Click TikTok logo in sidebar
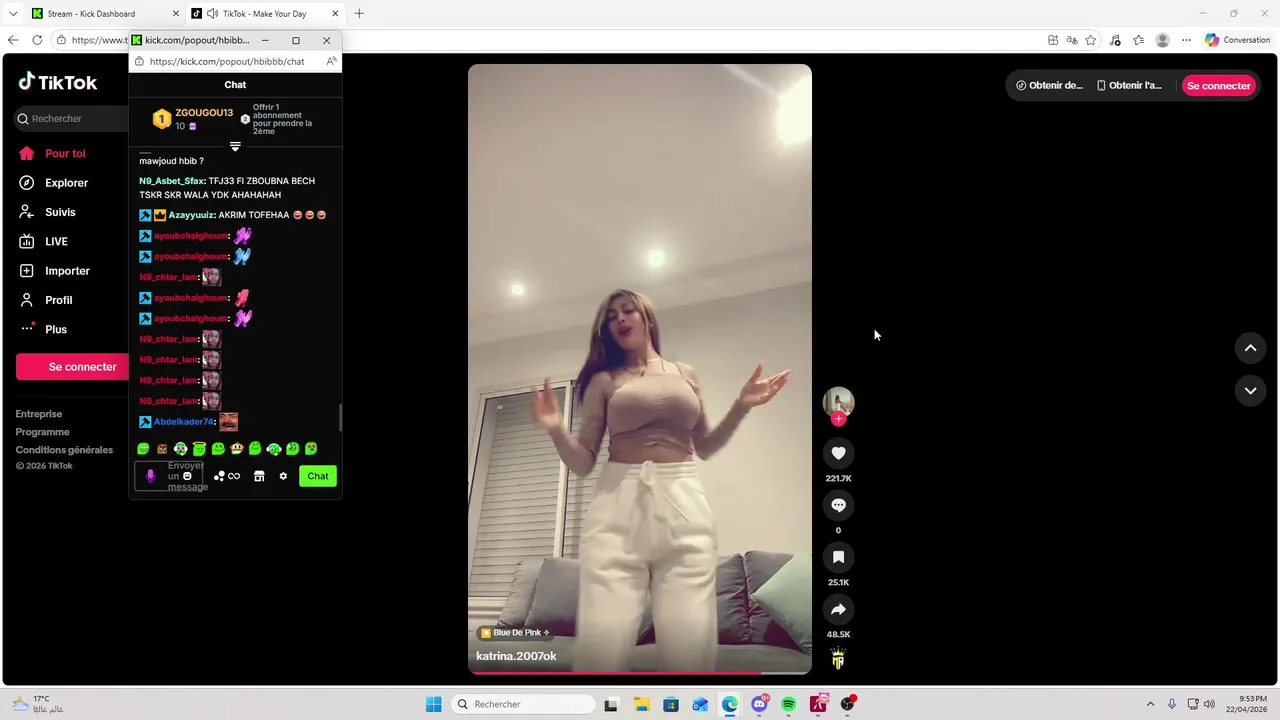The width and height of the screenshot is (1280, 720). click(58, 82)
